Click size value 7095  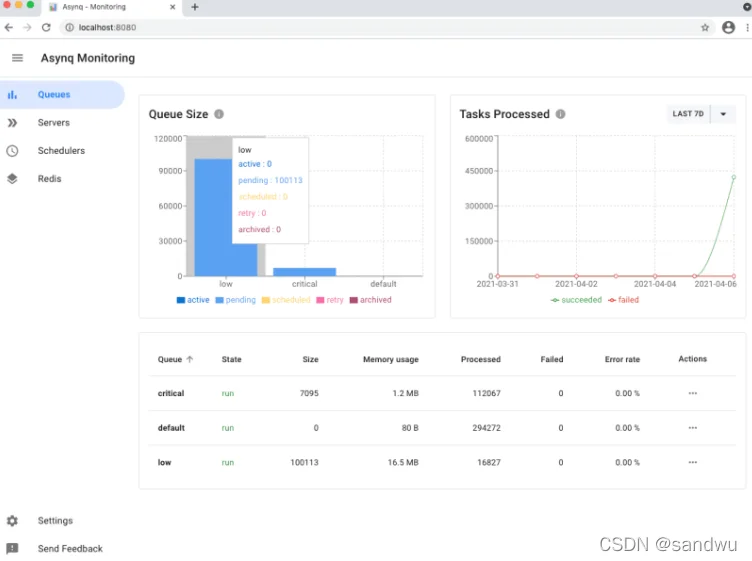coord(309,393)
